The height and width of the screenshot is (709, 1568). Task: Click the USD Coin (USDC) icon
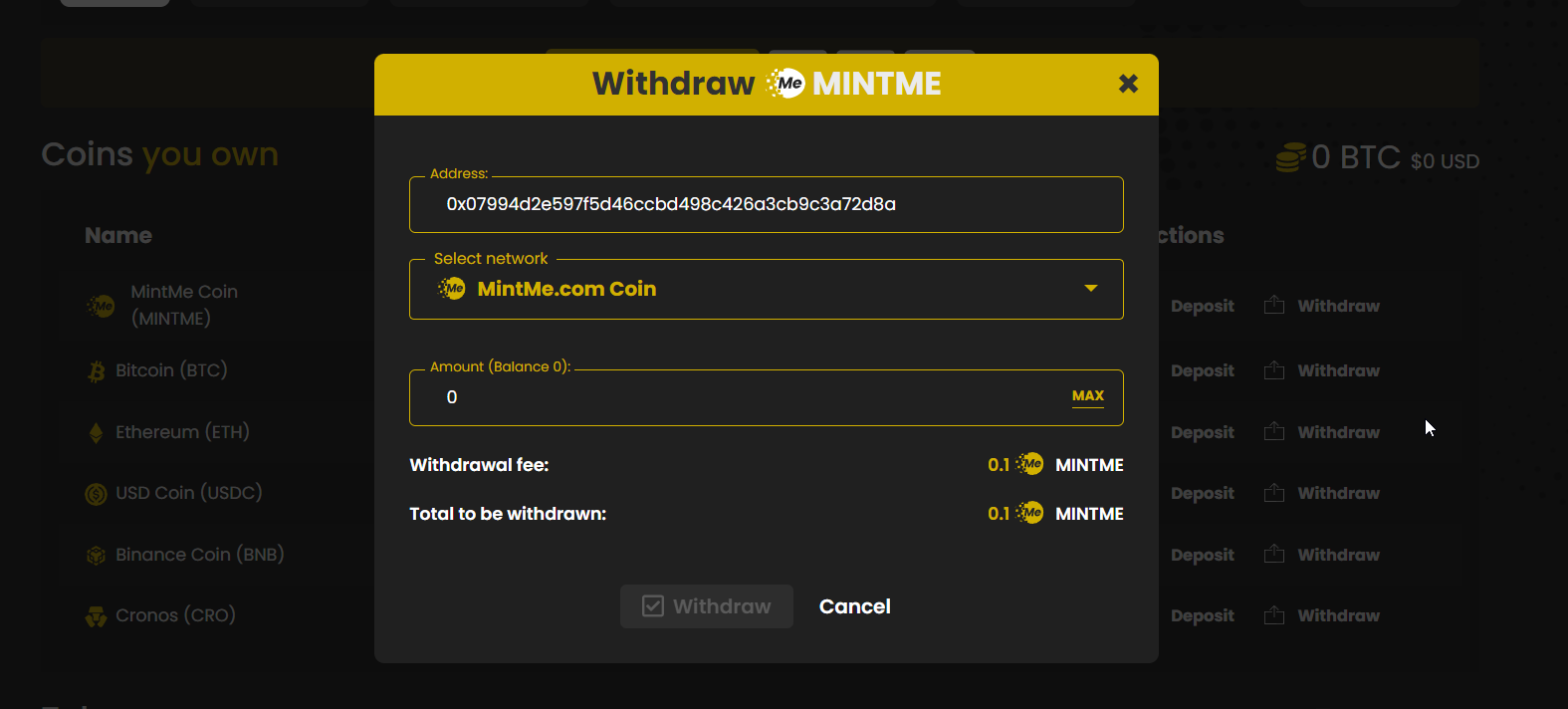[97, 494]
